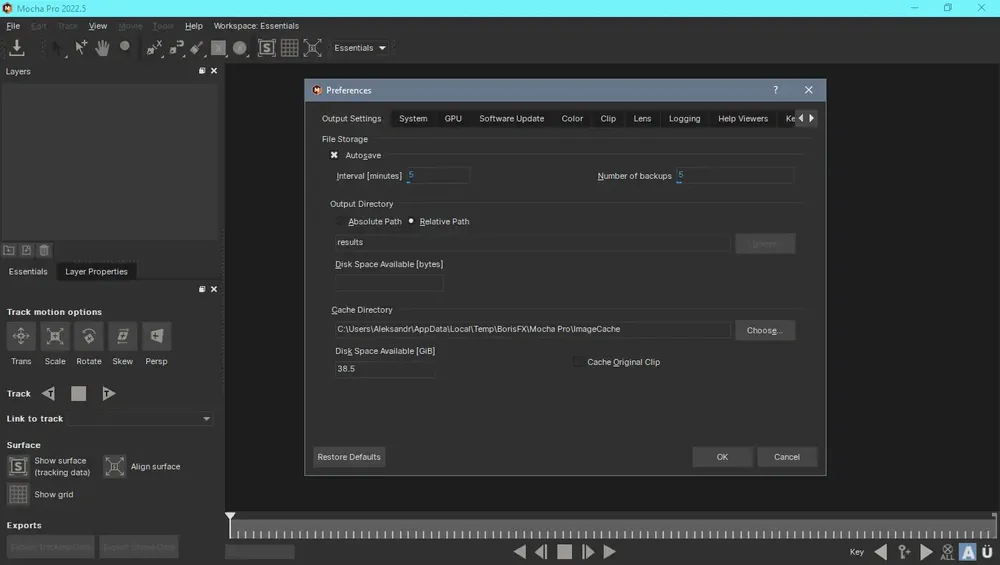Click the Align surface icon
The height and width of the screenshot is (565, 1000).
(x=115, y=467)
